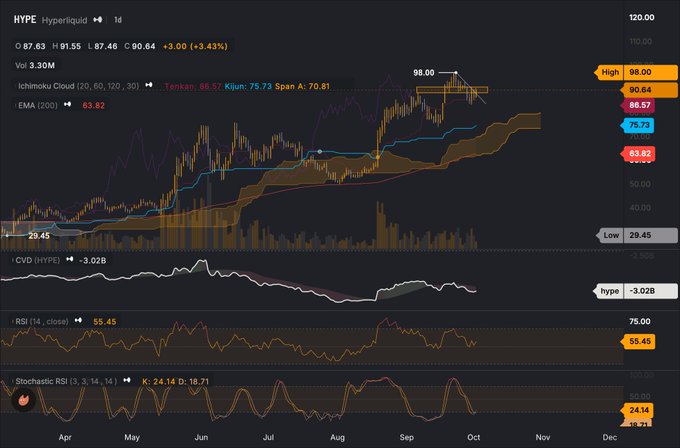Open the HYPE ticker symbol selector
Screen dimensions: 680x448
point(25,20)
